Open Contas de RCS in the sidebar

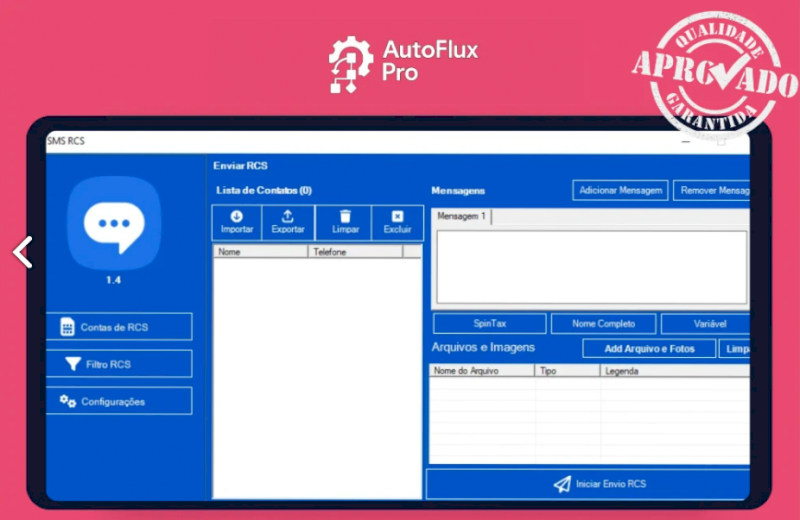click(119, 327)
